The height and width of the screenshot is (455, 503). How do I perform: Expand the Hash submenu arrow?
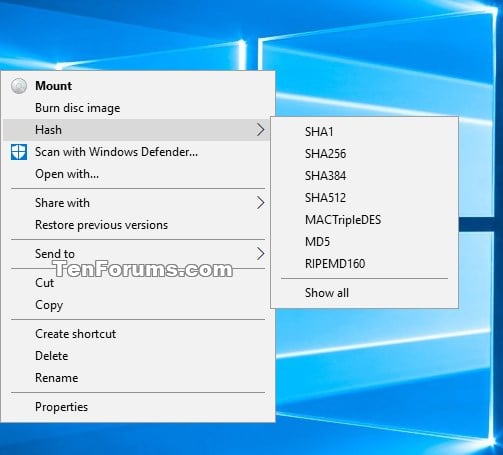click(261, 130)
